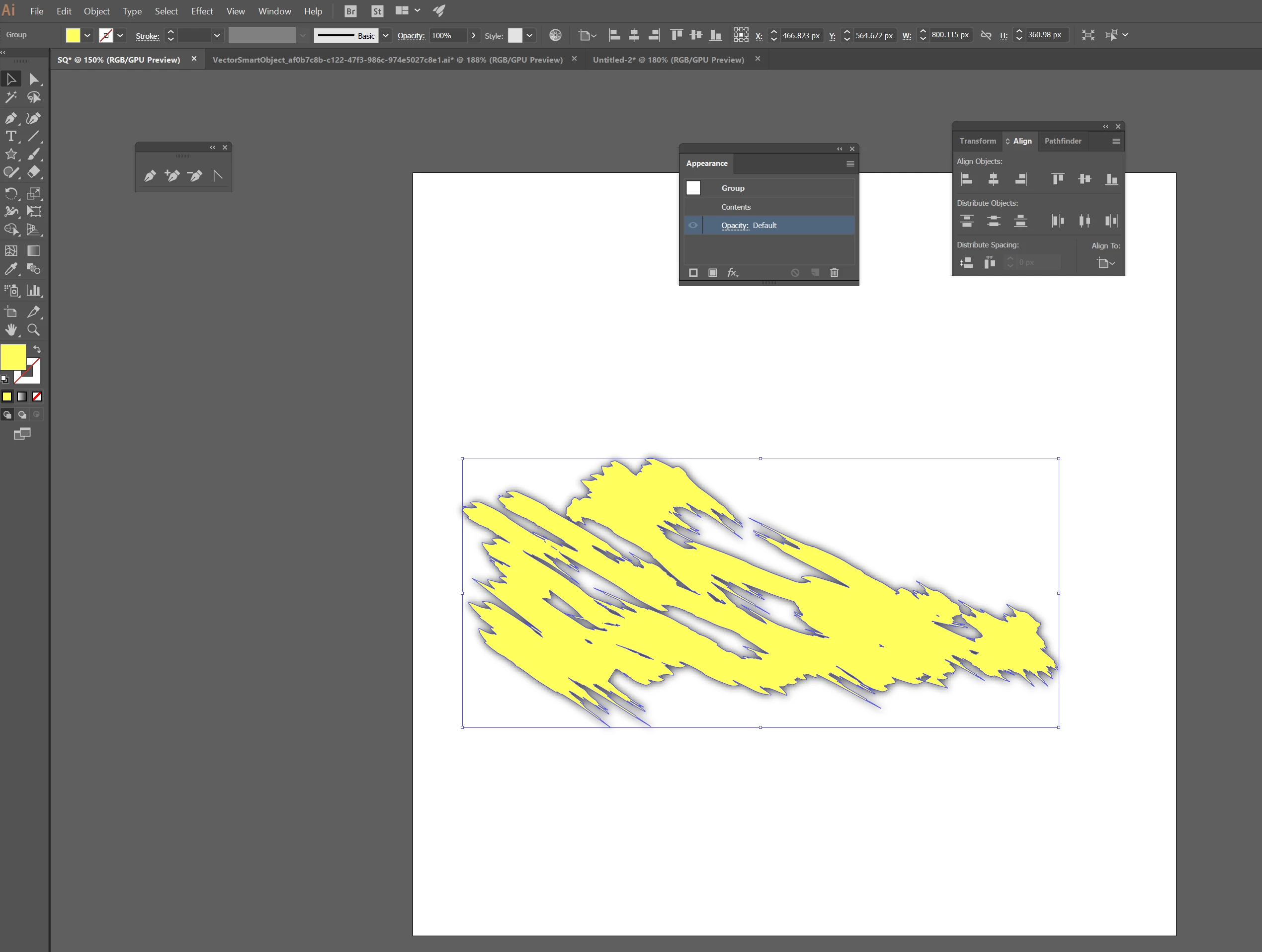Open the Align To dropdown
The image size is (1262, 952).
point(1105,262)
